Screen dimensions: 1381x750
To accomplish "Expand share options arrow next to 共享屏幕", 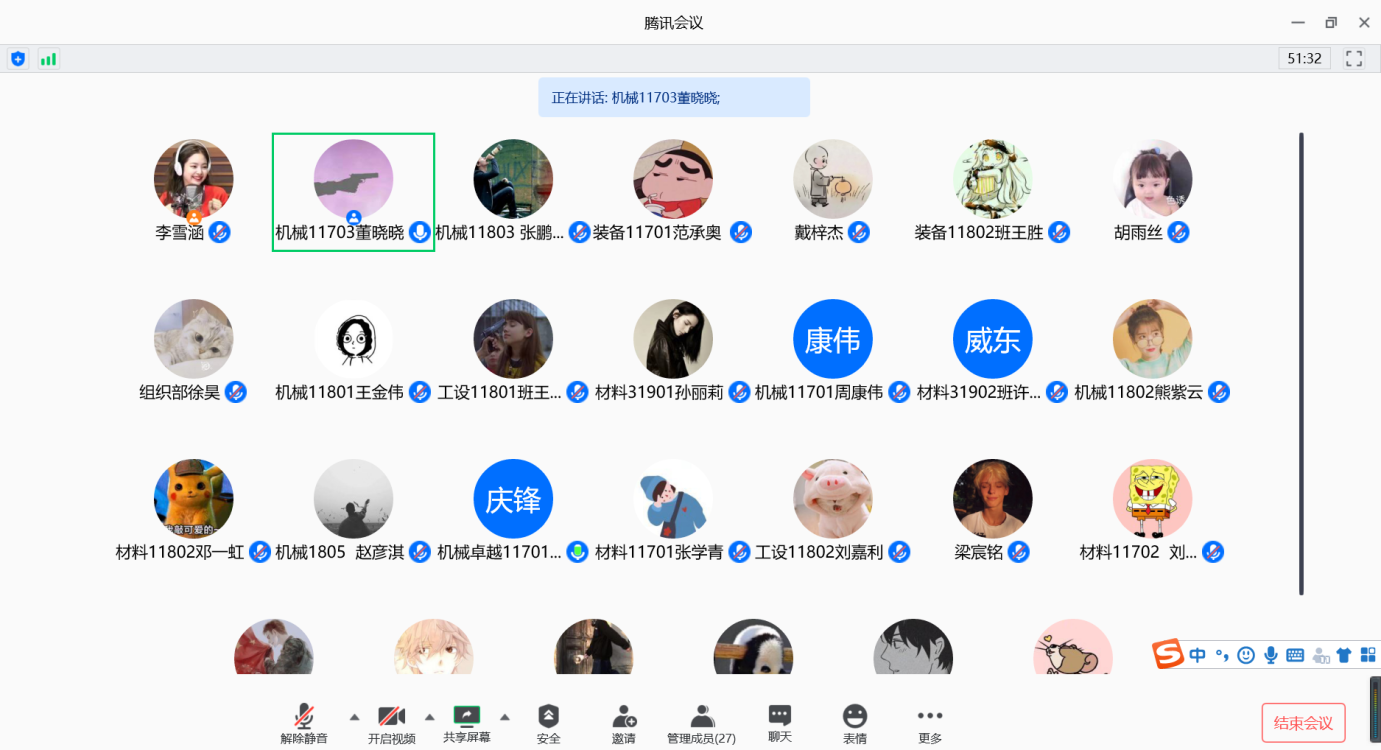I will click(x=505, y=716).
